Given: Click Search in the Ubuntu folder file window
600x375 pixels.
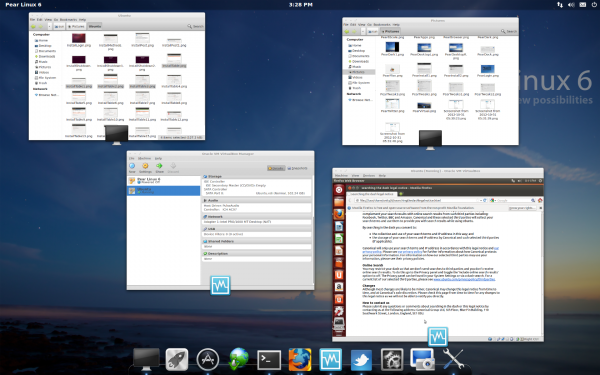Looking at the screenshot, I should coord(196,26).
